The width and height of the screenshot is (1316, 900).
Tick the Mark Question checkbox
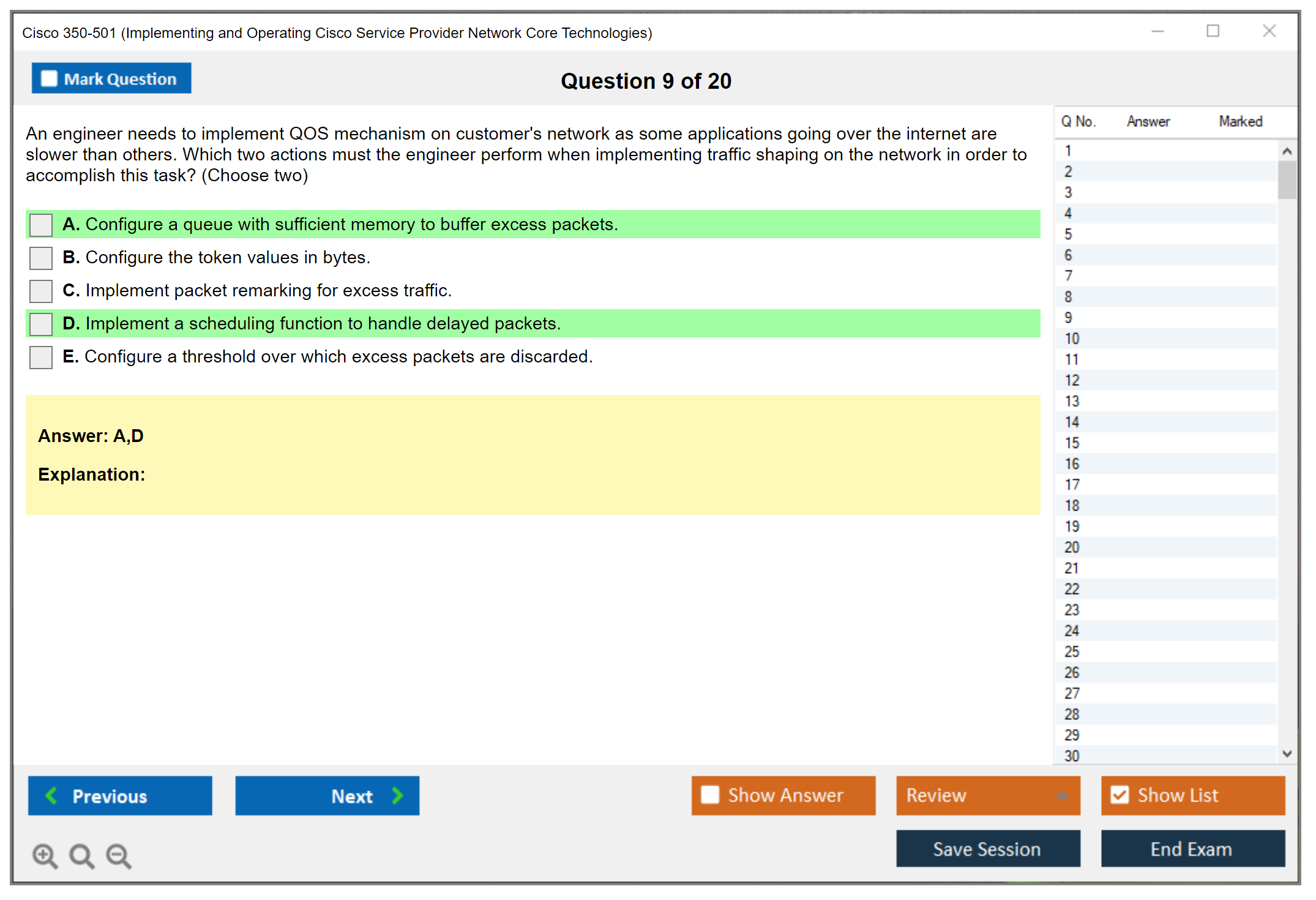click(x=49, y=79)
